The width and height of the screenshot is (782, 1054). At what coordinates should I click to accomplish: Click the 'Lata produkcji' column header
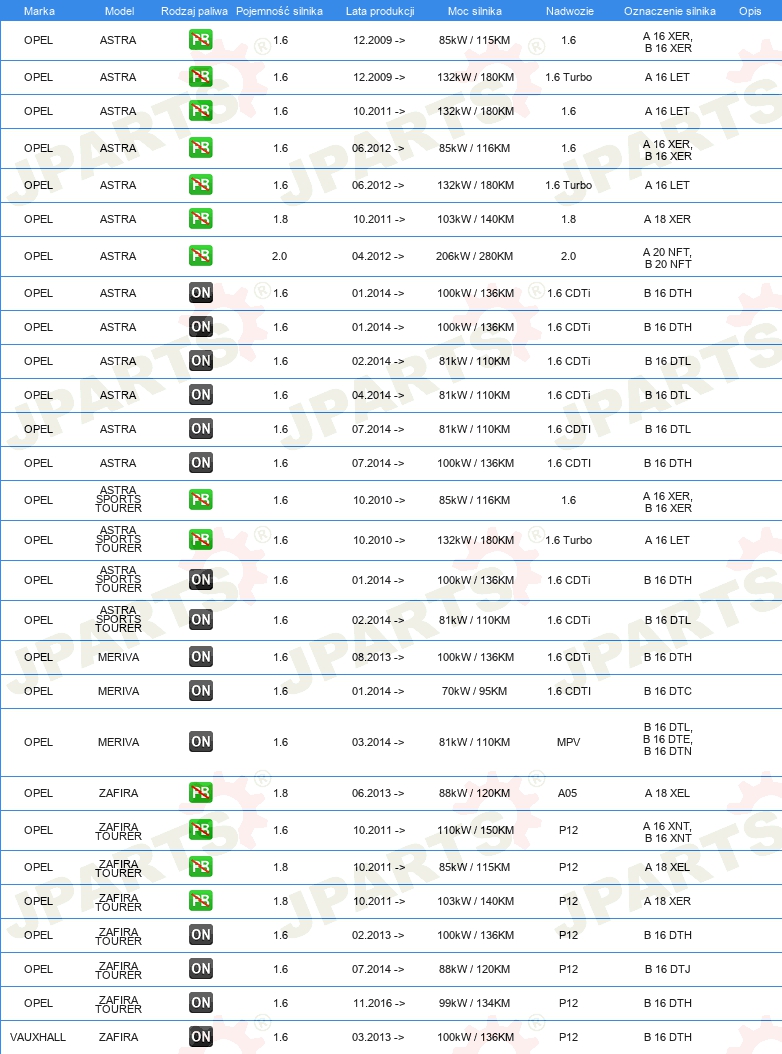tap(380, 11)
